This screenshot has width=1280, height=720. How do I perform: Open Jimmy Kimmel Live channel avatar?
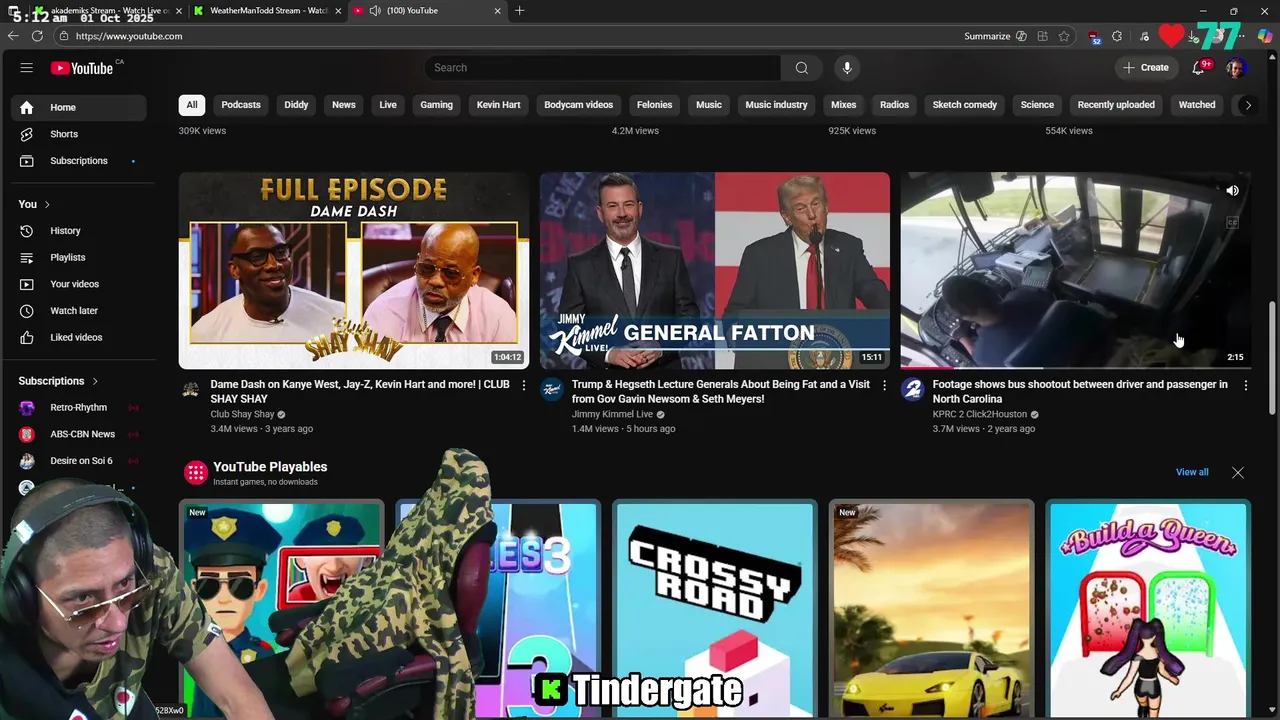click(x=551, y=390)
